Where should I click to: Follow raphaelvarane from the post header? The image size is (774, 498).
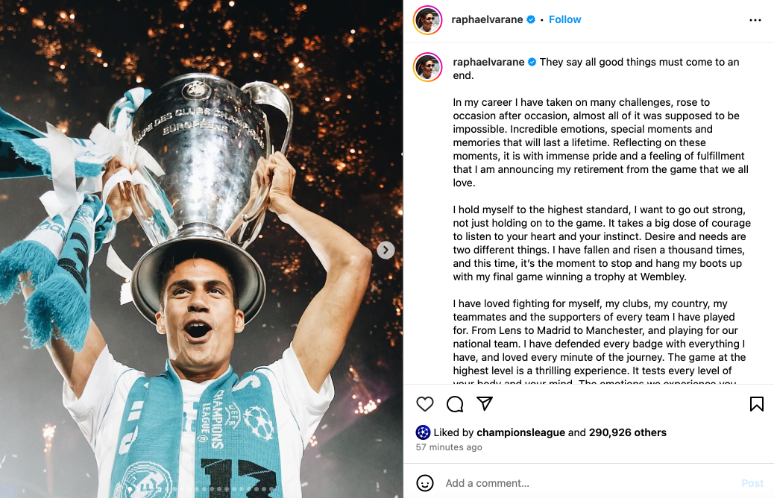[565, 19]
